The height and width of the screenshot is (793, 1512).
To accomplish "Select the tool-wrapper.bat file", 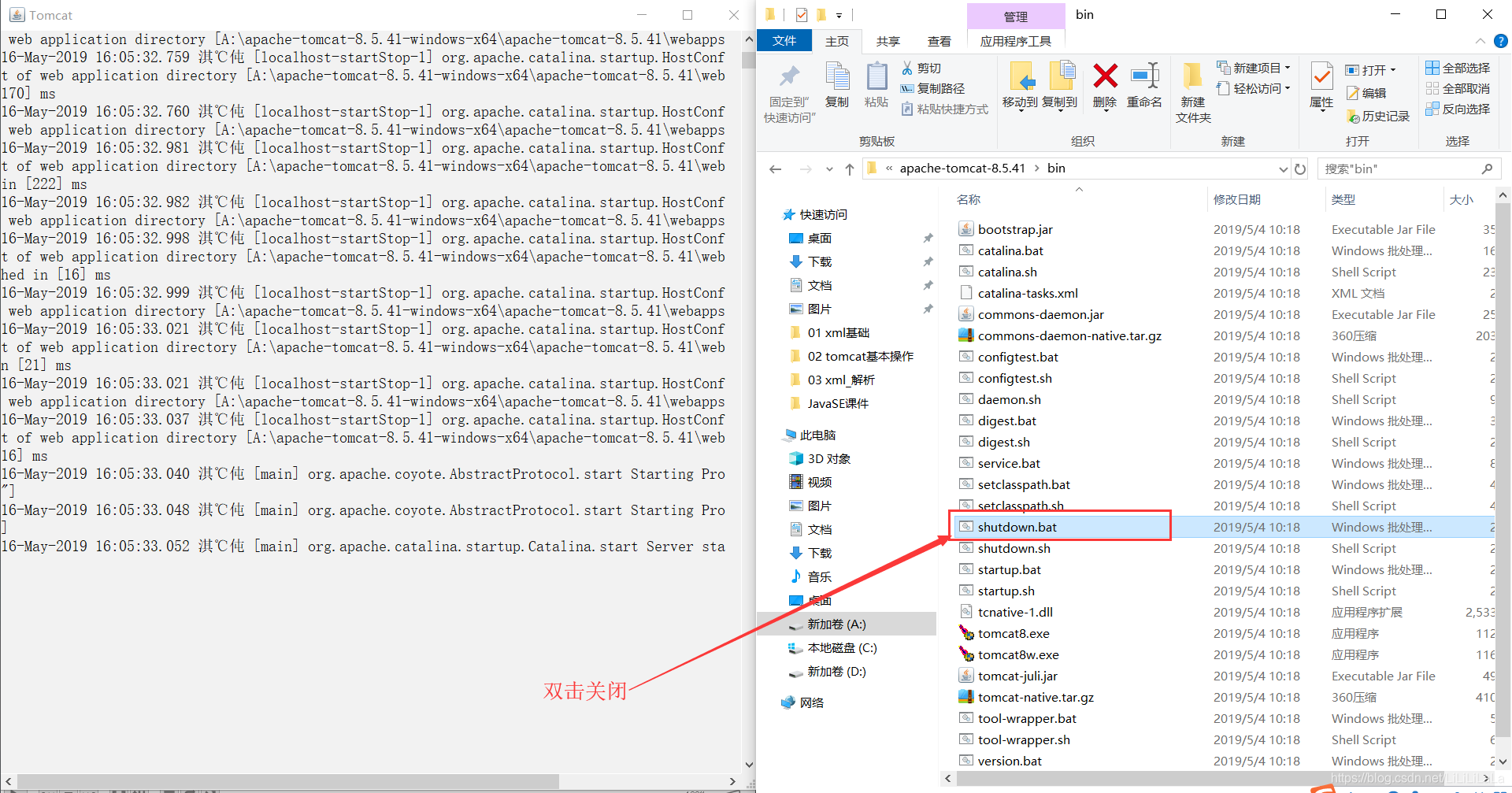I will 1027,718.
